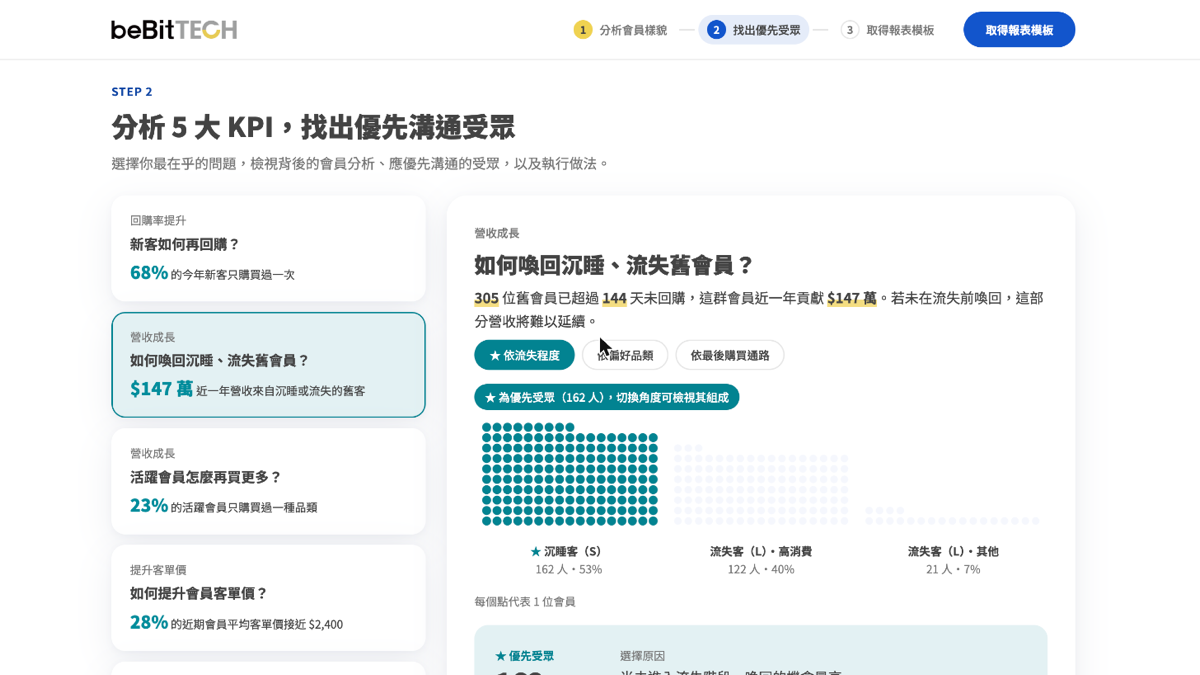
Task: Click the 68% statistic
Action: point(149,272)
